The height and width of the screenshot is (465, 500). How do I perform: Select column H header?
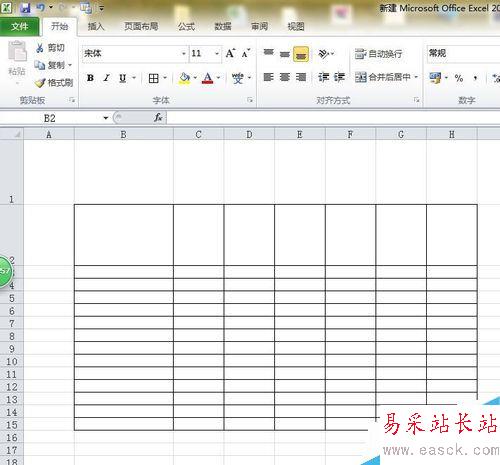452,134
